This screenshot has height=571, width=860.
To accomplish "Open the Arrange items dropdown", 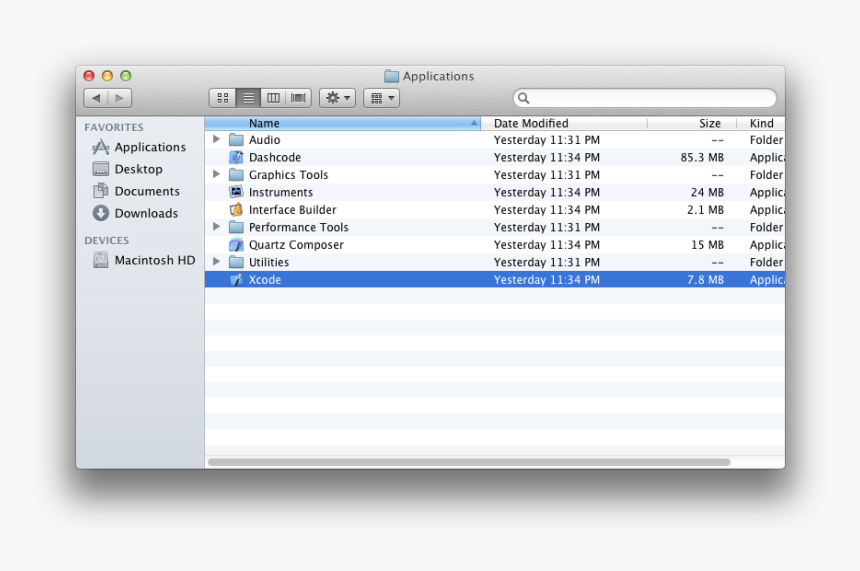I will pos(382,98).
